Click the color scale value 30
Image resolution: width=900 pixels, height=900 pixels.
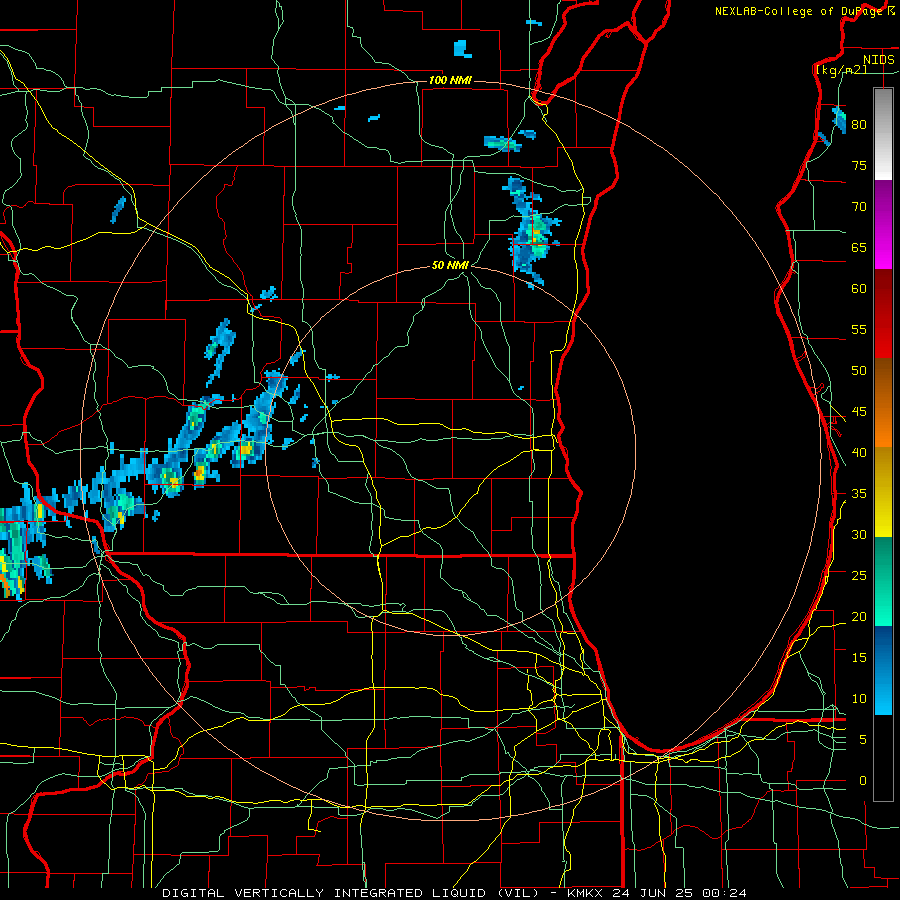click(x=859, y=534)
